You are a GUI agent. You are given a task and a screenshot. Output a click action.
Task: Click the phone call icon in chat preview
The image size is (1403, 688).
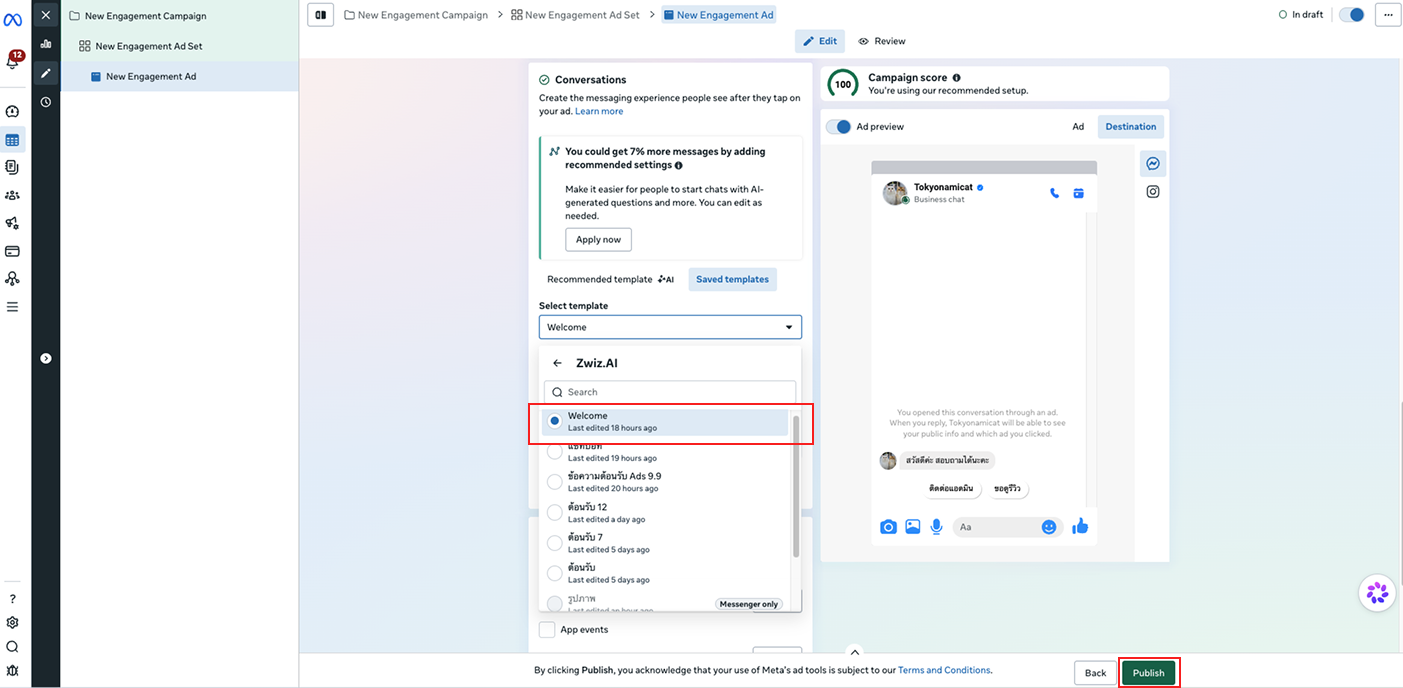(x=1054, y=193)
